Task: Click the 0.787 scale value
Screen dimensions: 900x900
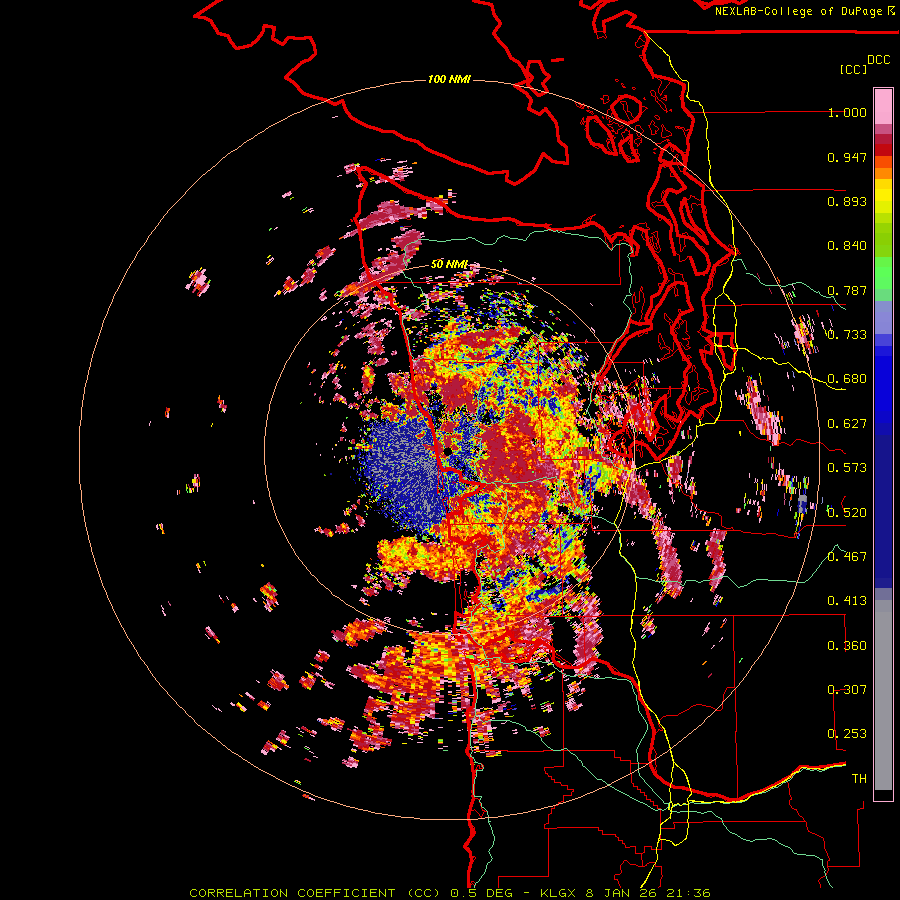Action: [x=847, y=290]
